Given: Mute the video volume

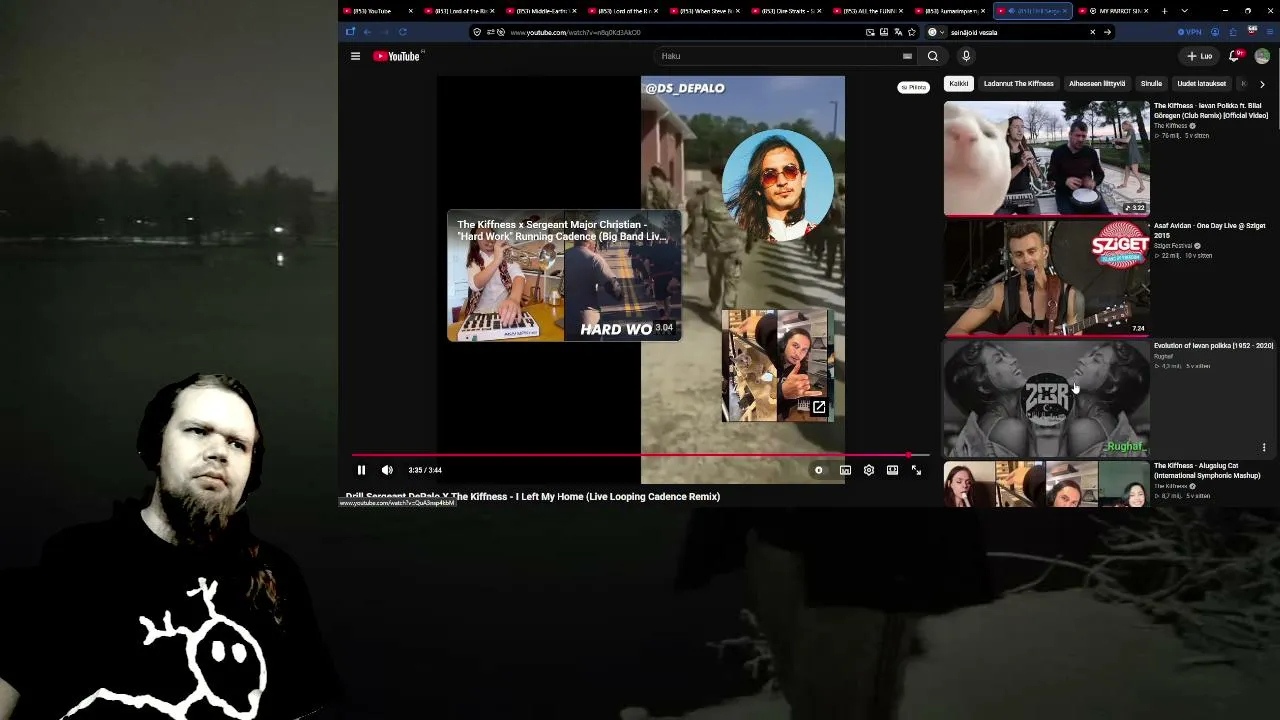Looking at the screenshot, I should (387, 470).
